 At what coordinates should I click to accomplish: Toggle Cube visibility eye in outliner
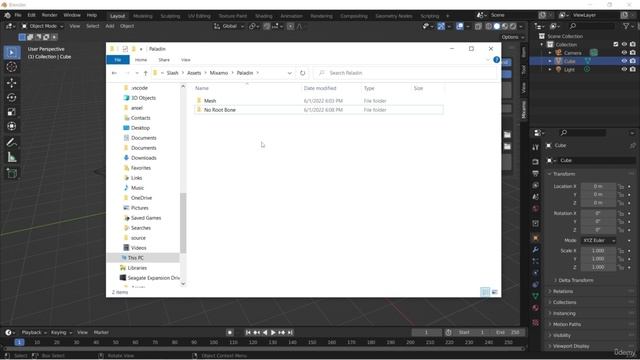pos(624,61)
